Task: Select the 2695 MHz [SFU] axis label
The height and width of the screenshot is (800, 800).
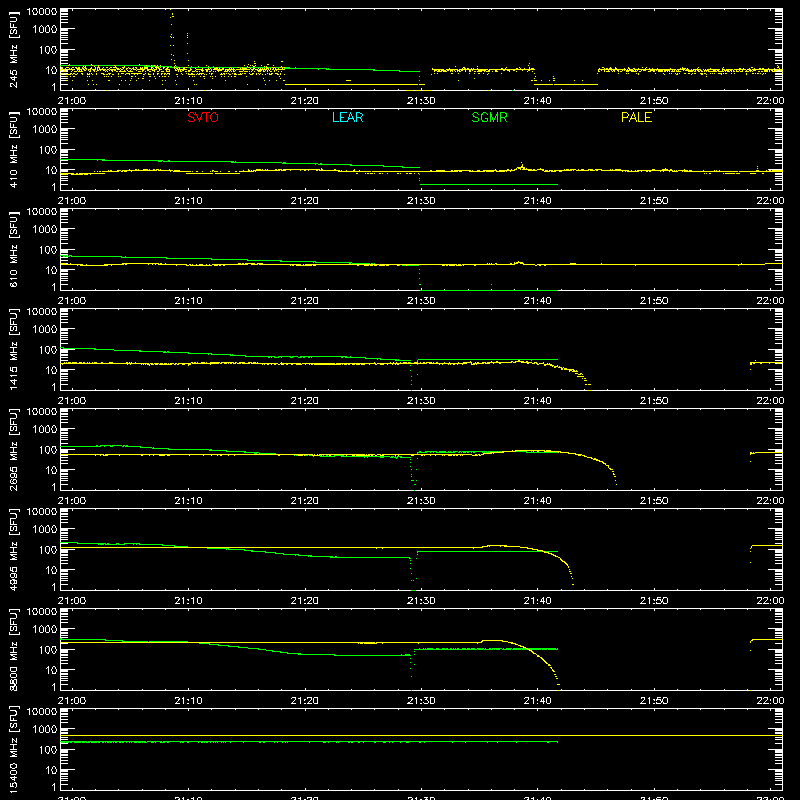Action: pos(14,449)
